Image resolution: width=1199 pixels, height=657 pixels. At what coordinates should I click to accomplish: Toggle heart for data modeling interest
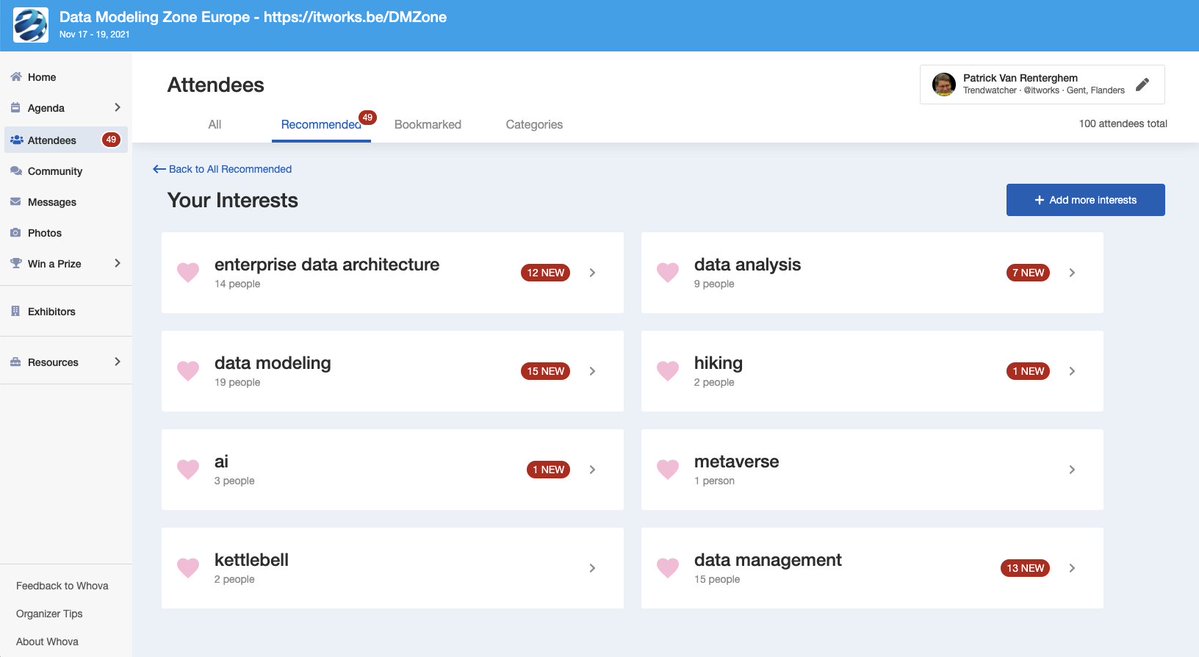pyautogui.click(x=188, y=371)
